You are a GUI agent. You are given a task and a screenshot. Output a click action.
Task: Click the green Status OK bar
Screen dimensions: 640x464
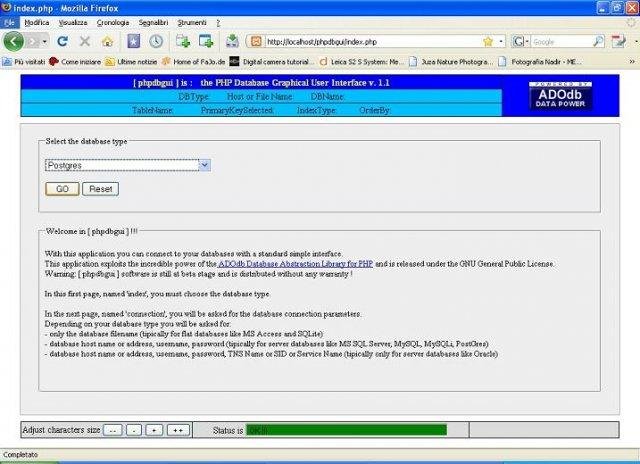[x=347, y=430]
